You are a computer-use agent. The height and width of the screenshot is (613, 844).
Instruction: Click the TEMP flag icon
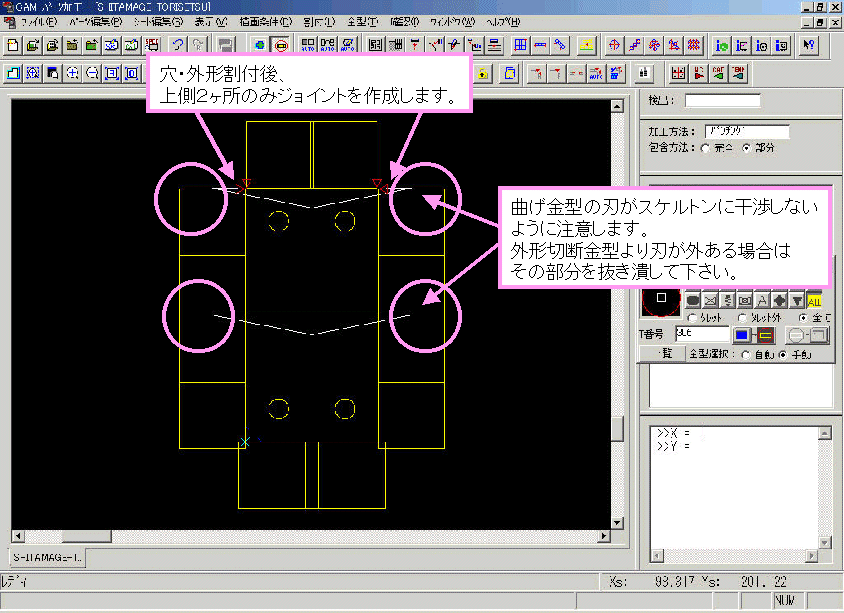738,73
